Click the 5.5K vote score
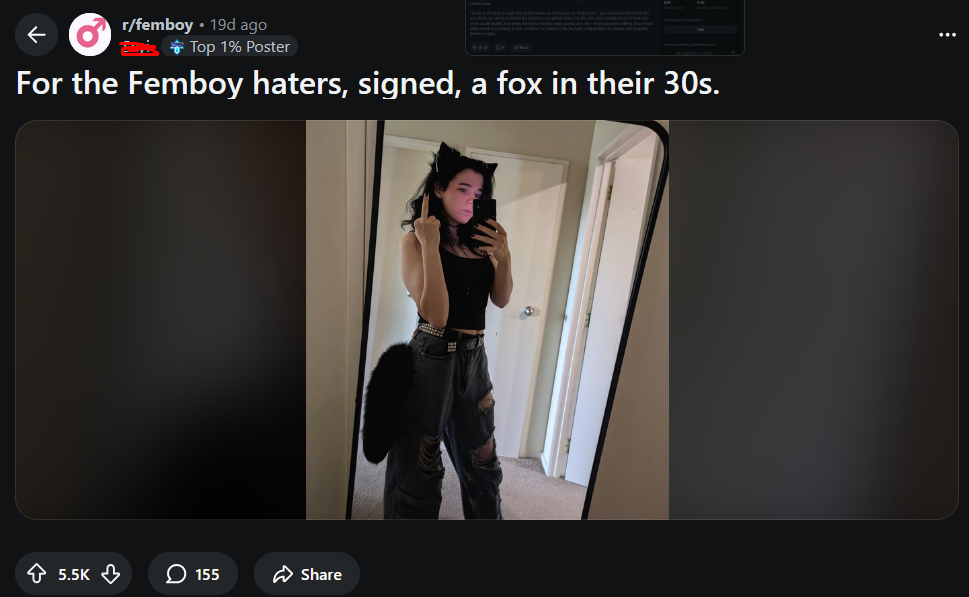Screen dimensions: 969x597 tap(74, 575)
